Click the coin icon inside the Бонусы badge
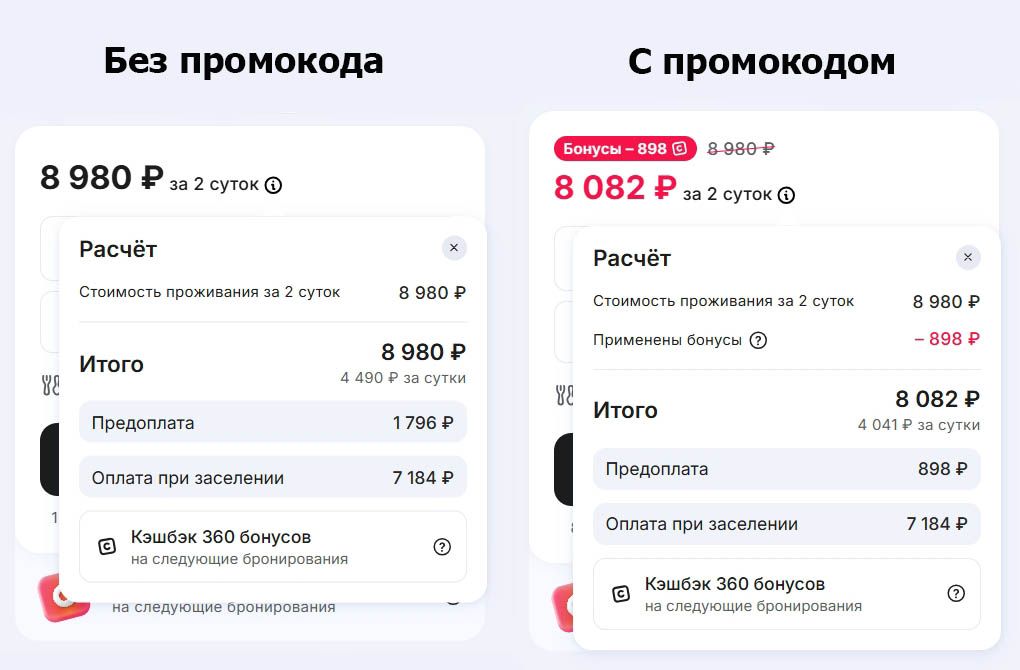 (681, 149)
